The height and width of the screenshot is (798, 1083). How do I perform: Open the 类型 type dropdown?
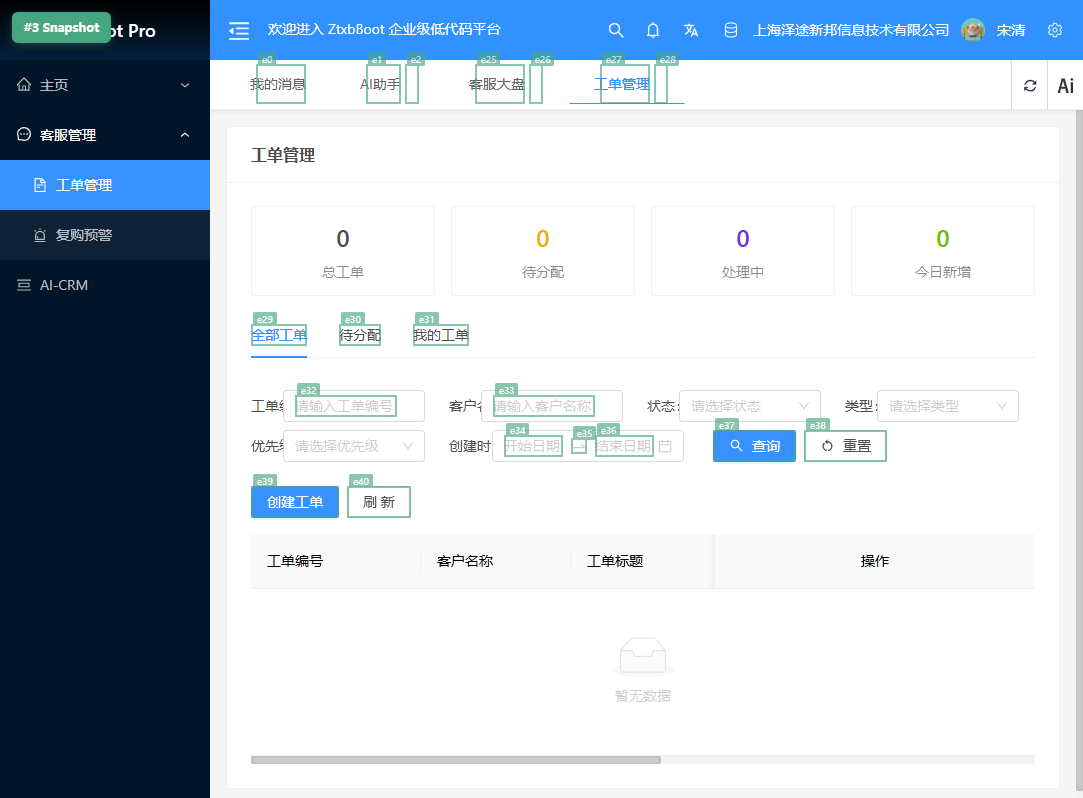948,406
